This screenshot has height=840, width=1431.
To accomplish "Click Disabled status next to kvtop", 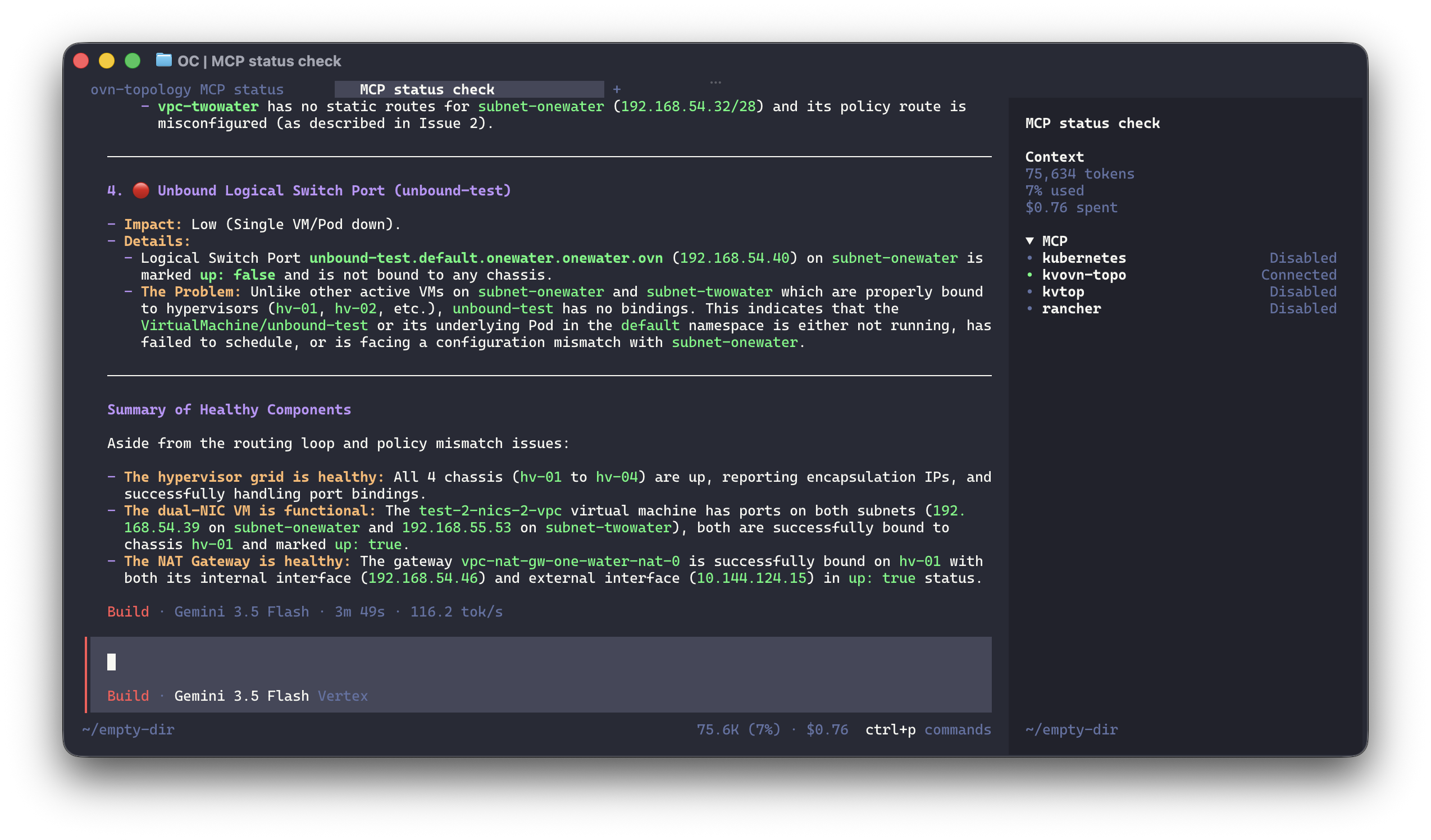I will click(x=1302, y=292).
